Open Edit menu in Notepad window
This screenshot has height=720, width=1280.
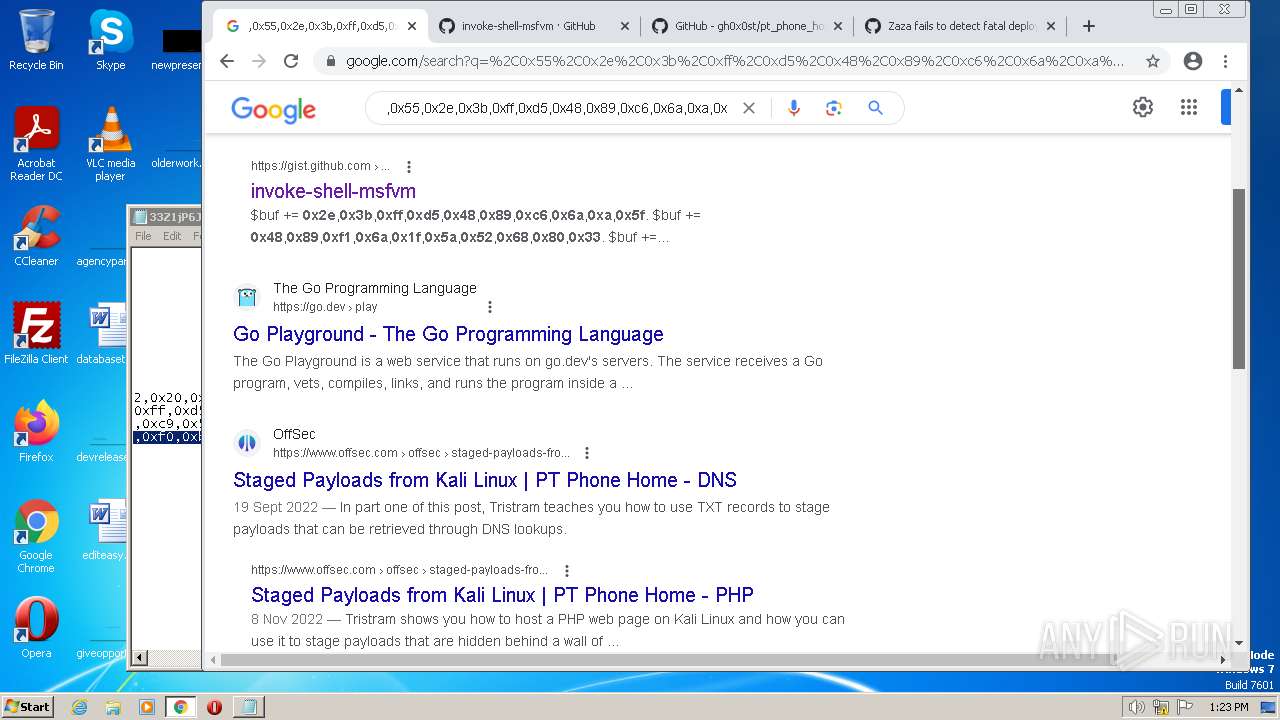tap(172, 236)
